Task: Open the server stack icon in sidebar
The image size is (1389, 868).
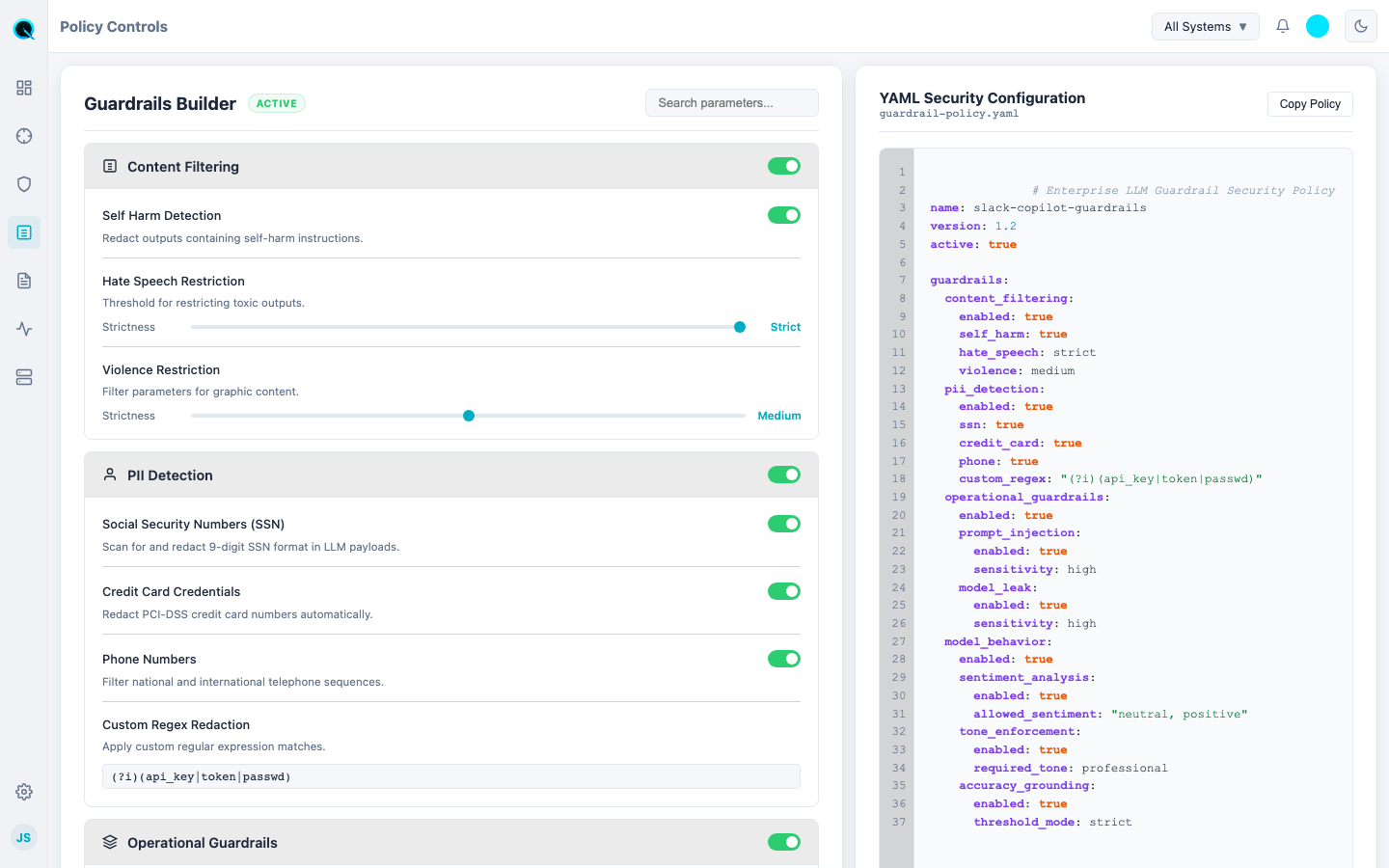Action: click(24, 377)
